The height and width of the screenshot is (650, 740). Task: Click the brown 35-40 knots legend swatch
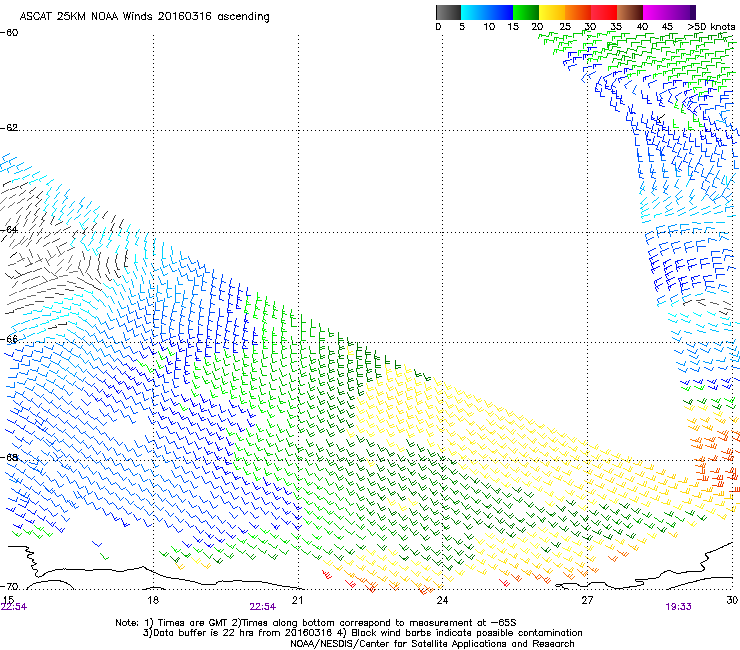coord(630,12)
